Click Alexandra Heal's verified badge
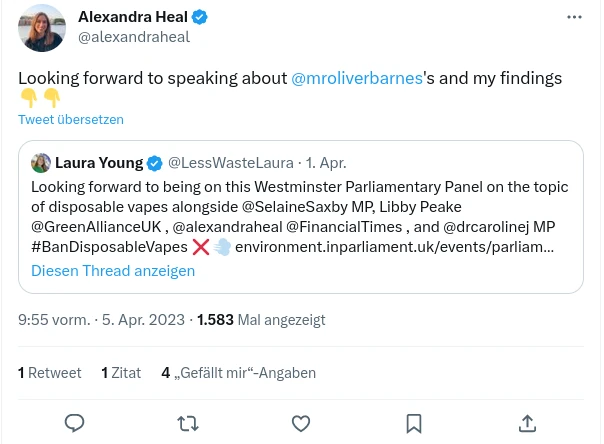604x444 pixels. (x=200, y=17)
